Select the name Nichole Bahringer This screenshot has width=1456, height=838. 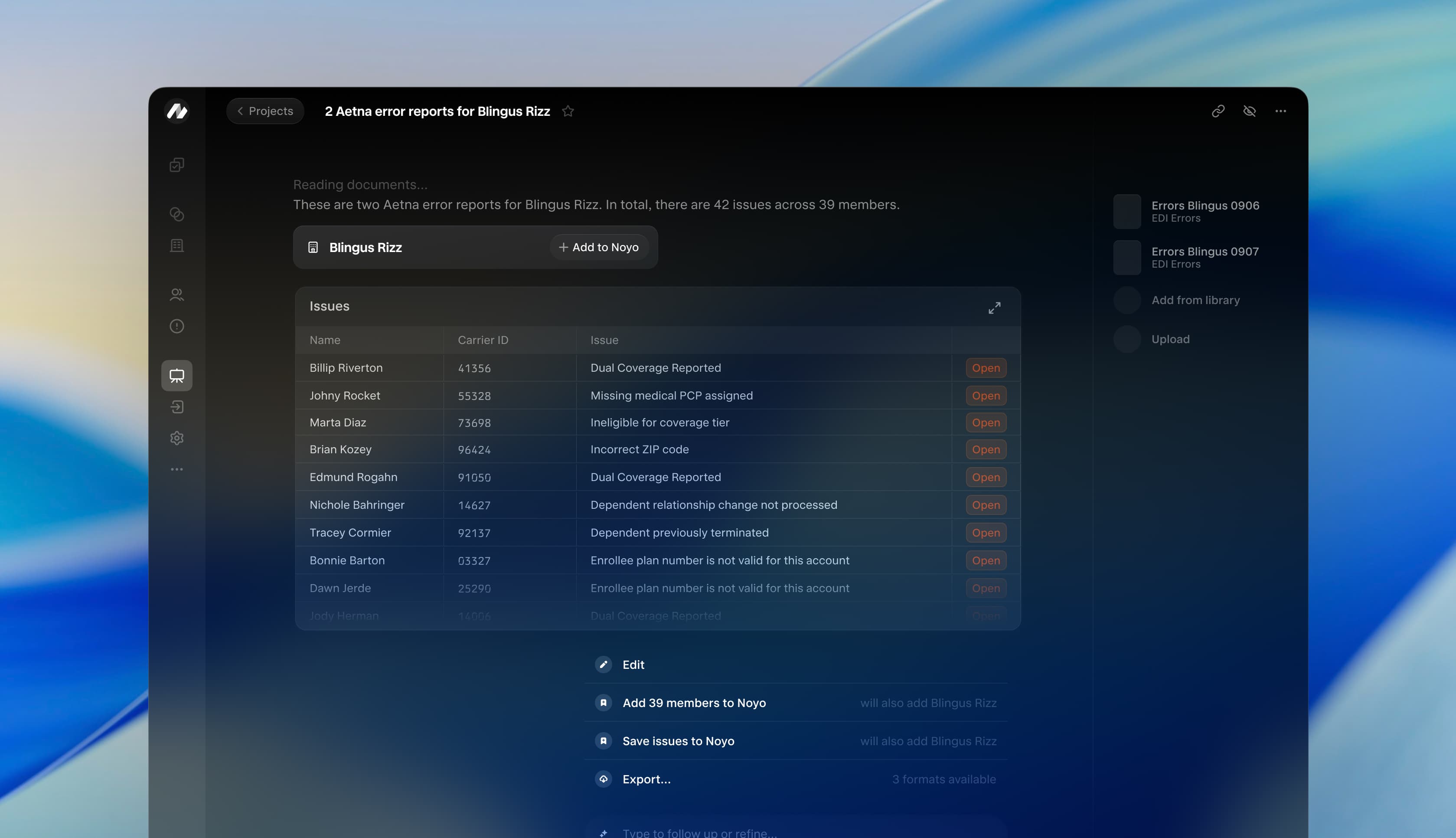[x=357, y=505]
